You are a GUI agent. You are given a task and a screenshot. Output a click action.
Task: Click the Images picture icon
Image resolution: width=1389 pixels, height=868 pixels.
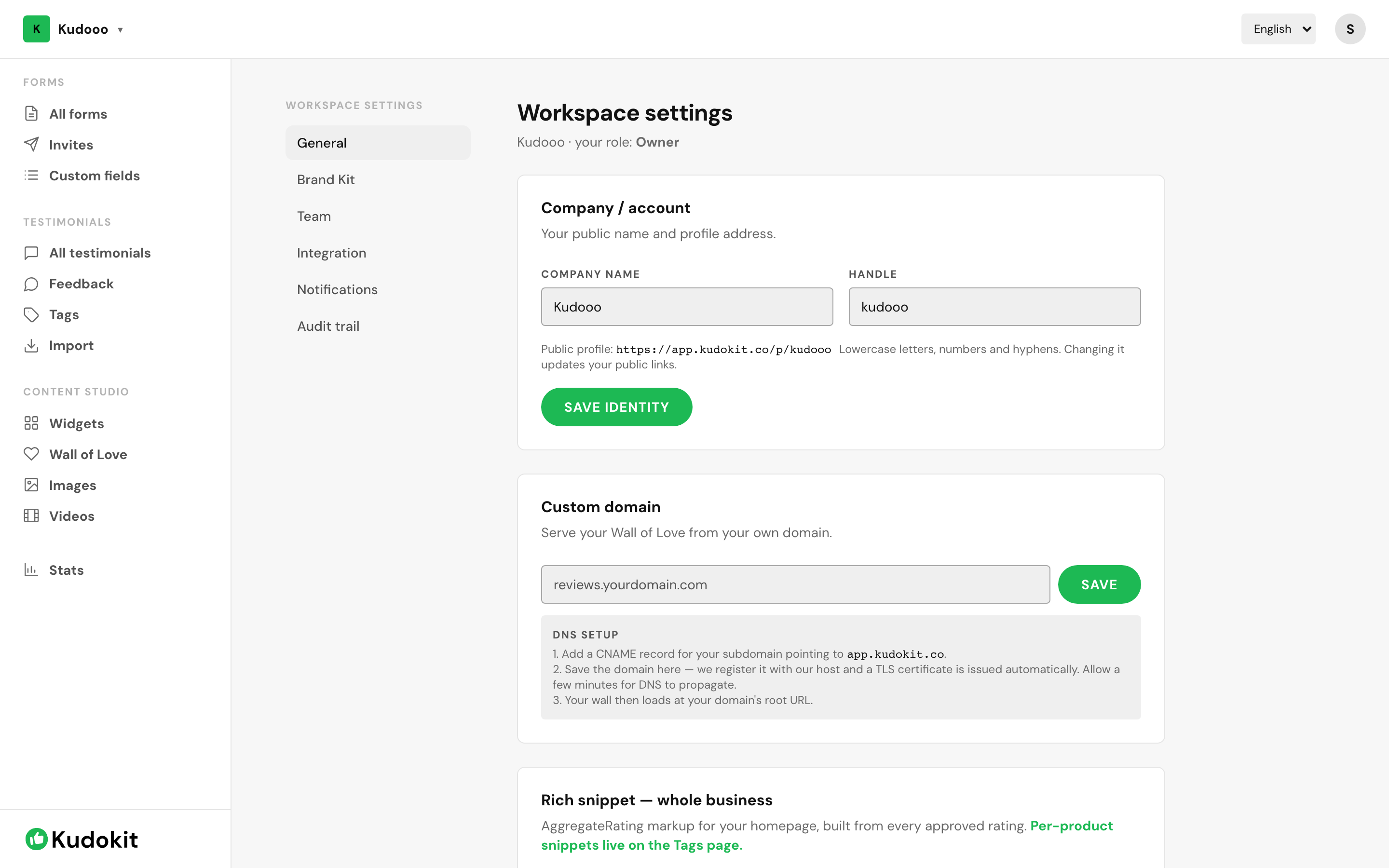click(31, 485)
